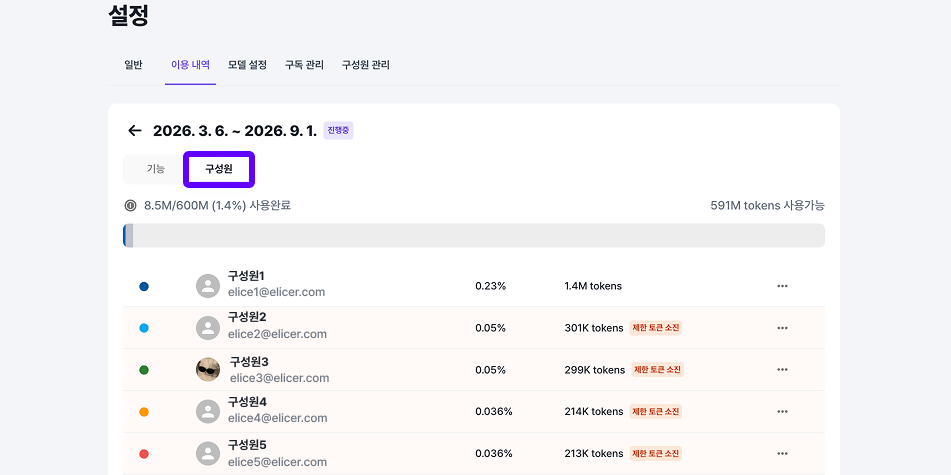
Task: Select the 이용 내역 tab
Action: 190,65
